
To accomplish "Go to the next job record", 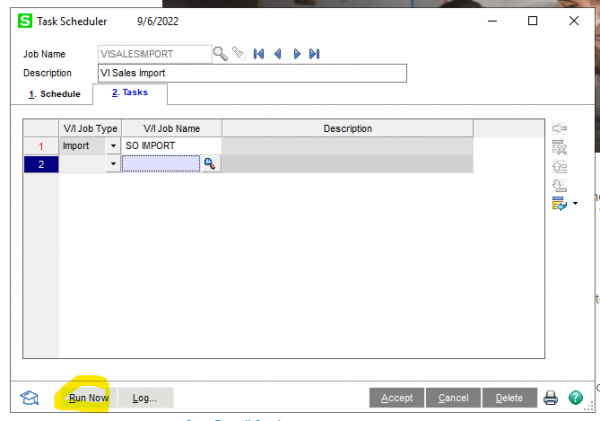I will coord(297,54).
